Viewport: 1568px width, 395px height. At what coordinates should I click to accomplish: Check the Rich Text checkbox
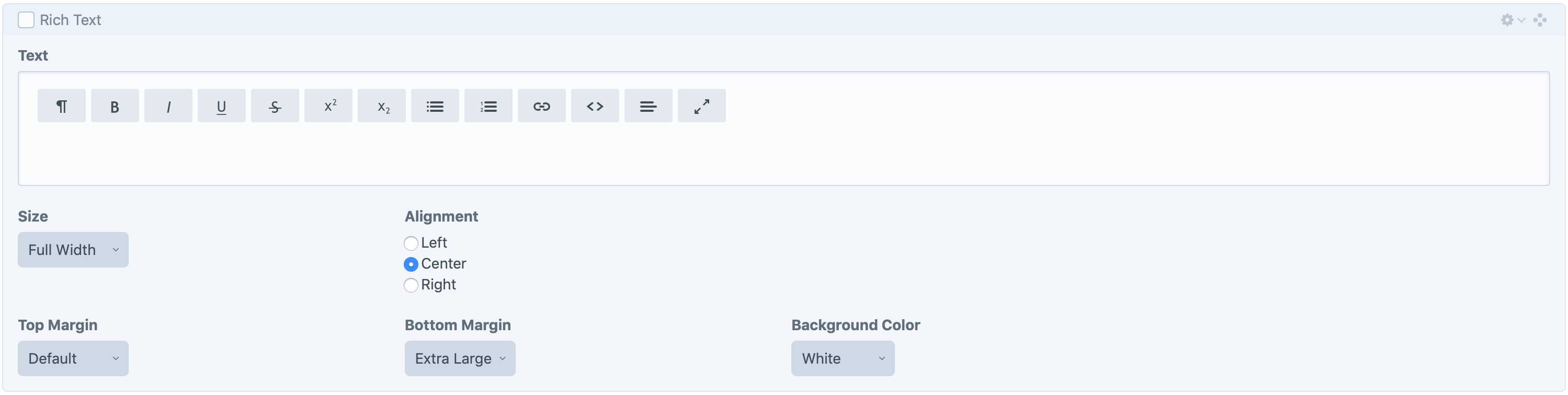pos(26,19)
